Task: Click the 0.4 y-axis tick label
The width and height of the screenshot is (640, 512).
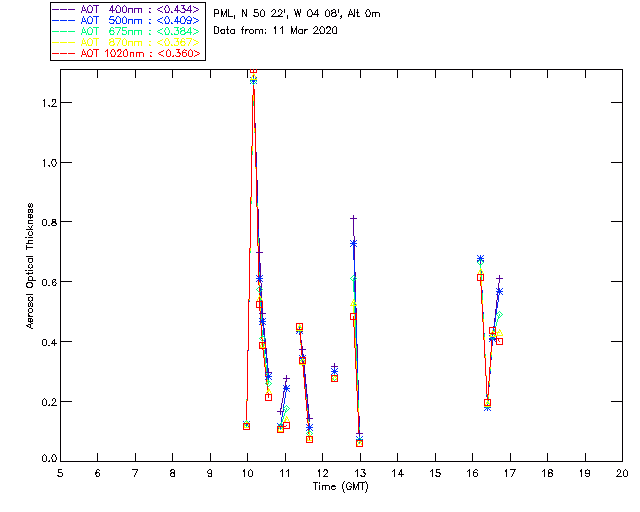Action: point(49,342)
